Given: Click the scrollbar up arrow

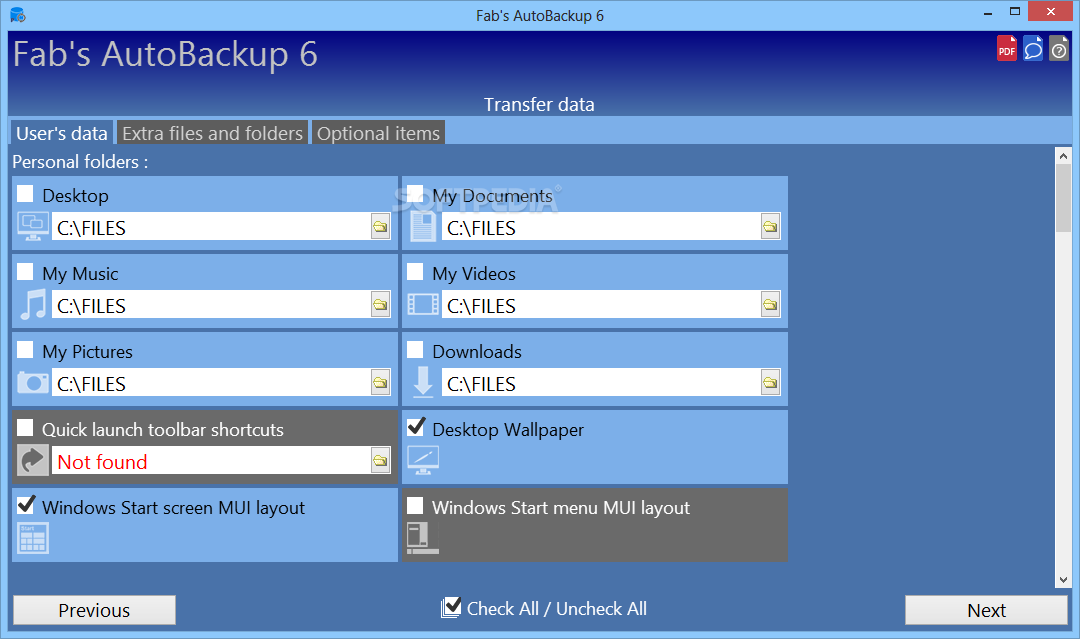Looking at the screenshot, I should point(1063,156).
